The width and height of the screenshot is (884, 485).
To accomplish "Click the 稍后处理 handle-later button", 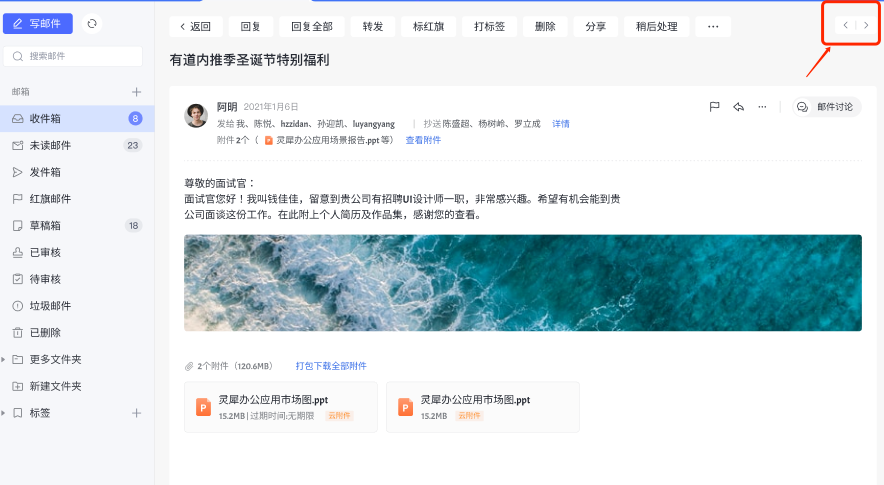I will (657, 27).
